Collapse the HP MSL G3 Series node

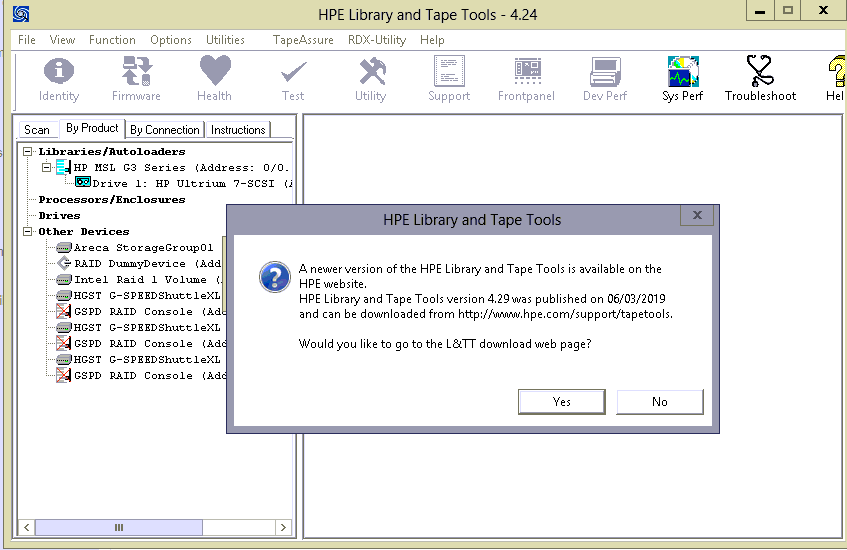(46, 167)
